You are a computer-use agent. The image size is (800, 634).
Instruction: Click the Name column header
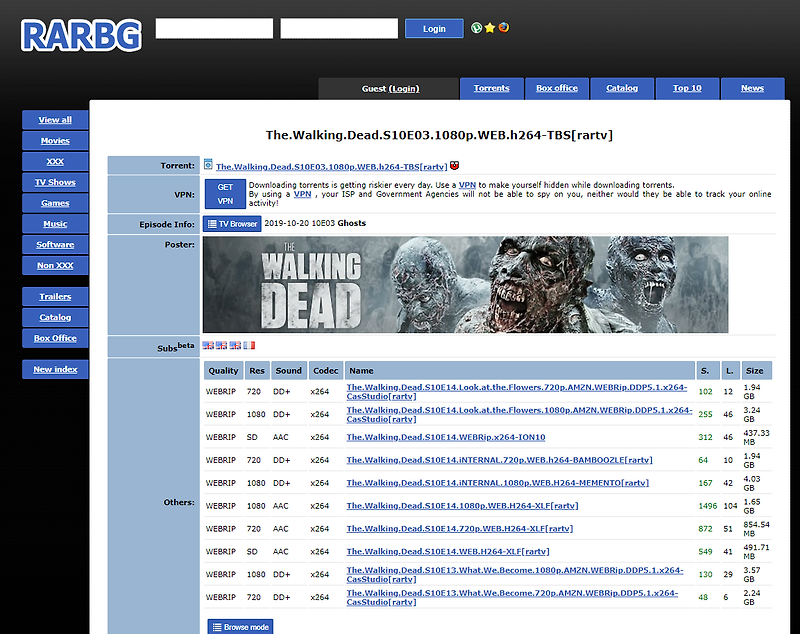click(x=520, y=371)
